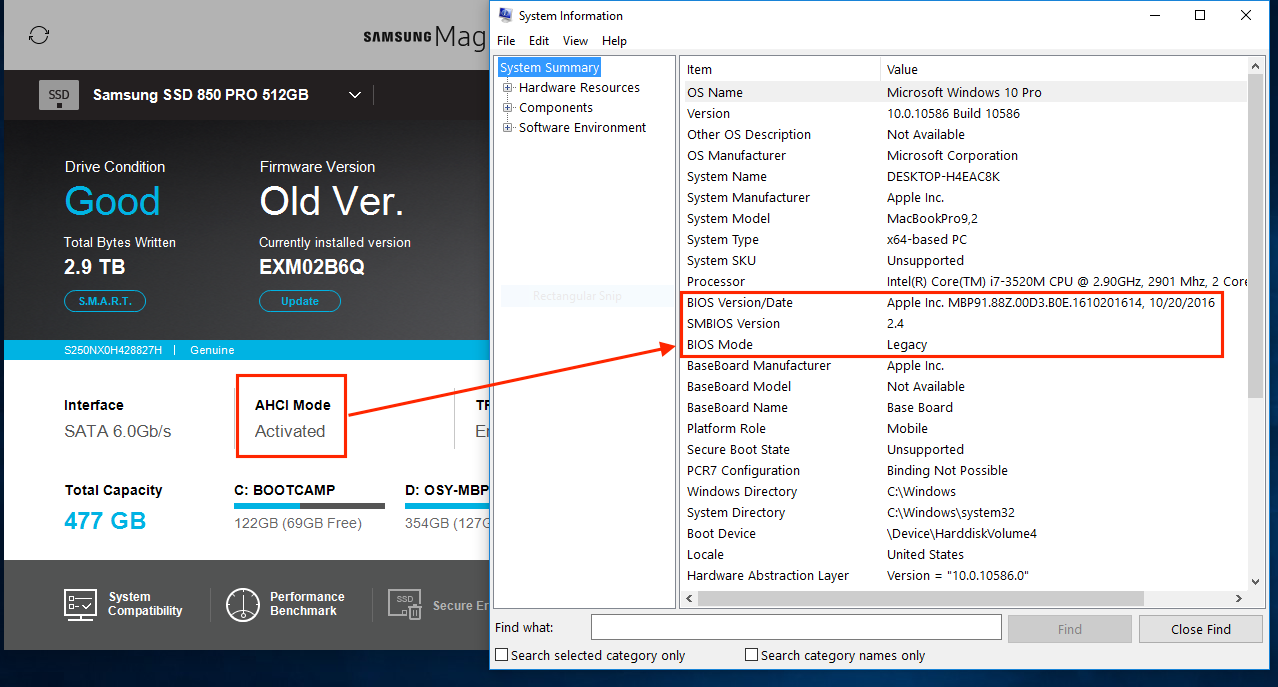Screen dimensions: 1278x687
Task: Select the PCR7 Configuration row
Action: [x=964, y=470]
